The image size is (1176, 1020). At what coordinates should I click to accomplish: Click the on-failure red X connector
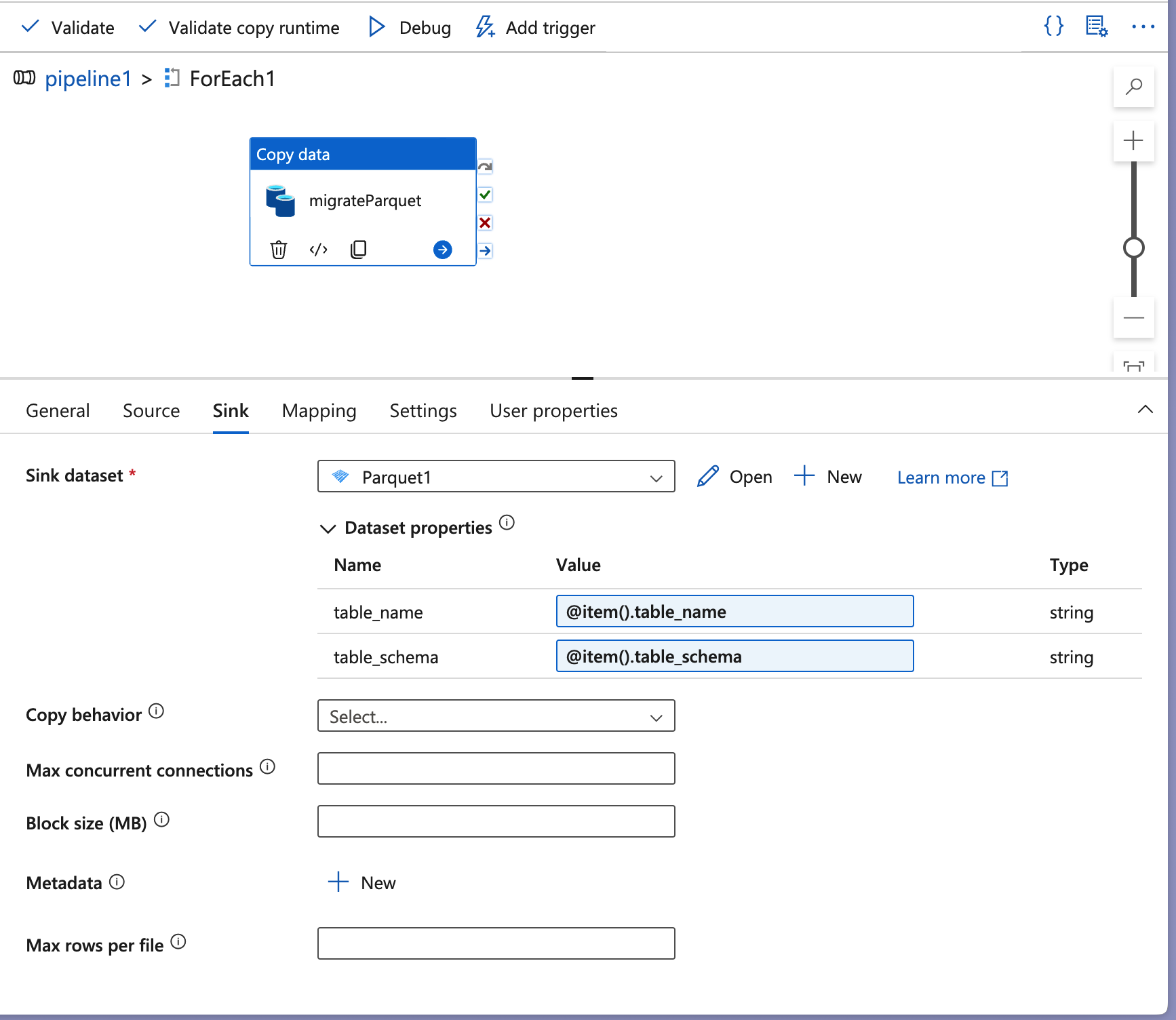(485, 222)
